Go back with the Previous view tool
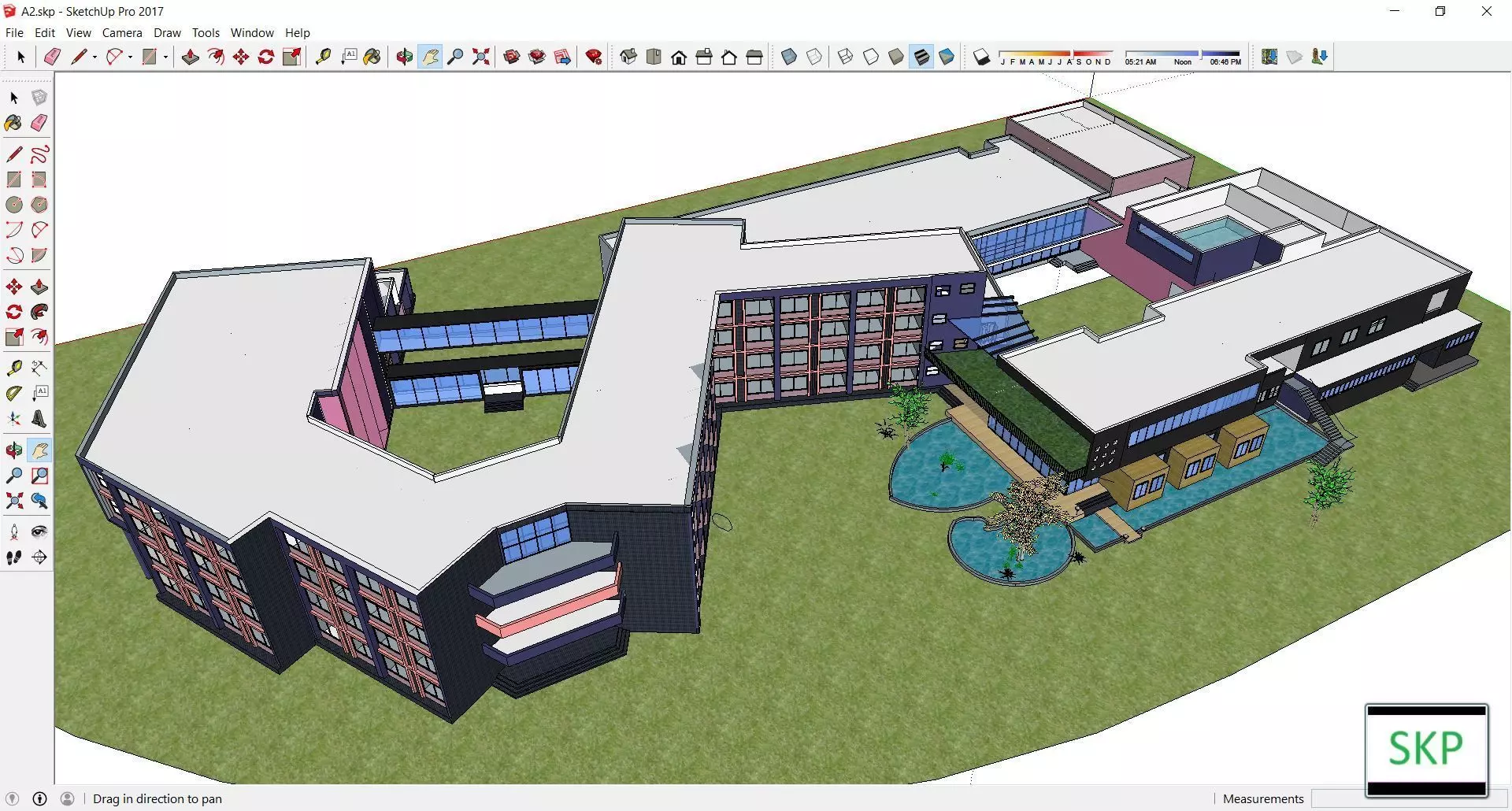 (39, 501)
